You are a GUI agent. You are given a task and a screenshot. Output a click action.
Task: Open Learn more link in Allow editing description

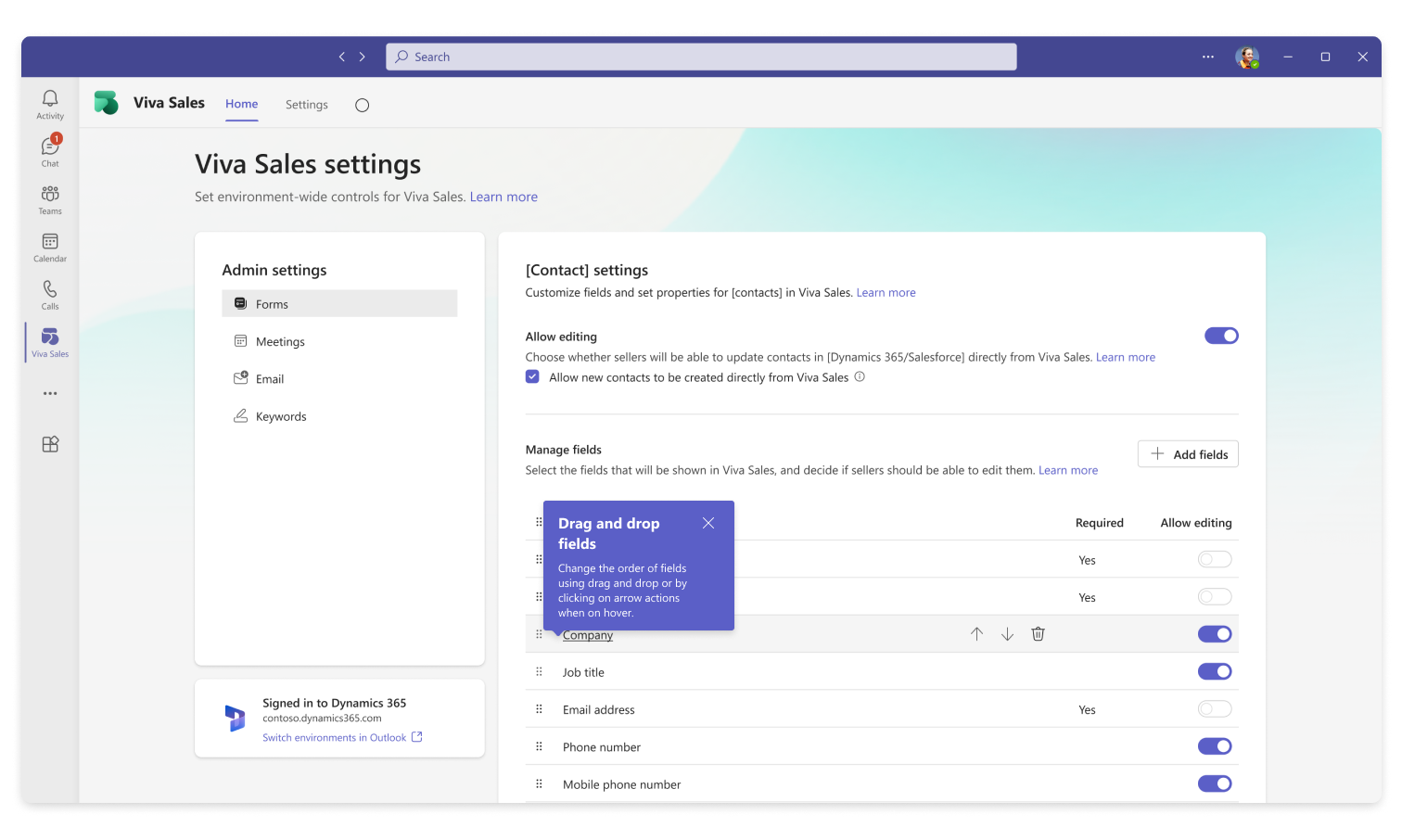(x=1126, y=357)
